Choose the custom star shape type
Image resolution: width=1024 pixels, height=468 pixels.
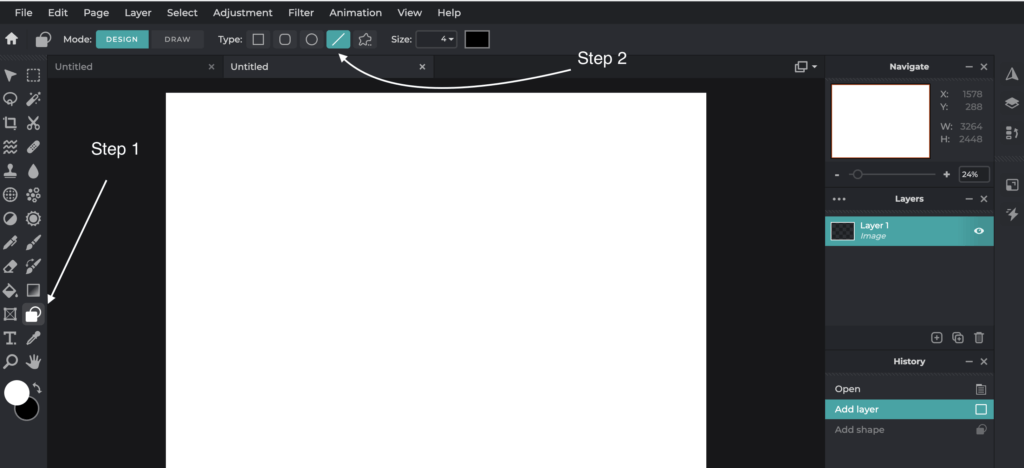point(365,39)
